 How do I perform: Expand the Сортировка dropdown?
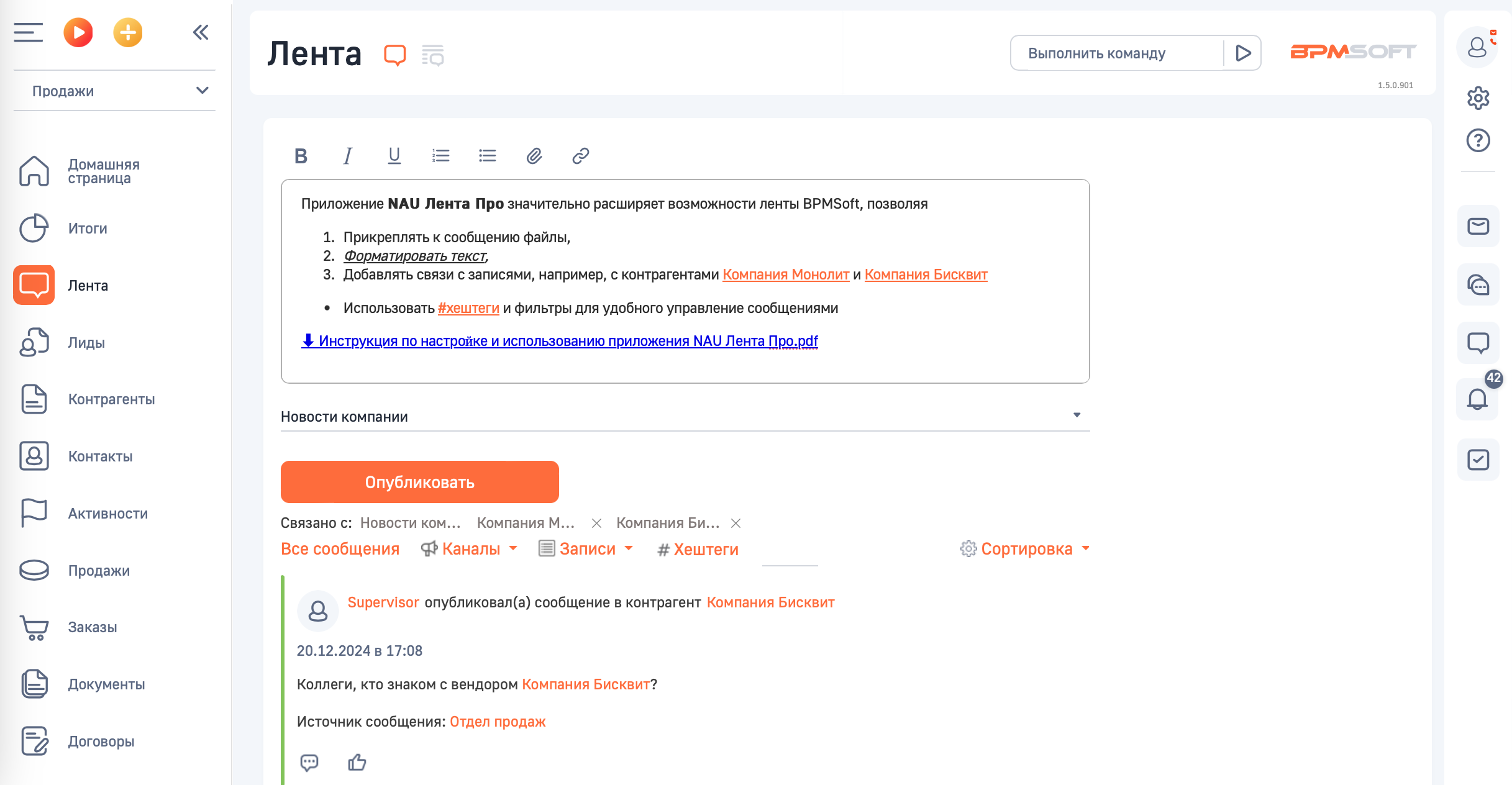pyautogui.click(x=1026, y=549)
